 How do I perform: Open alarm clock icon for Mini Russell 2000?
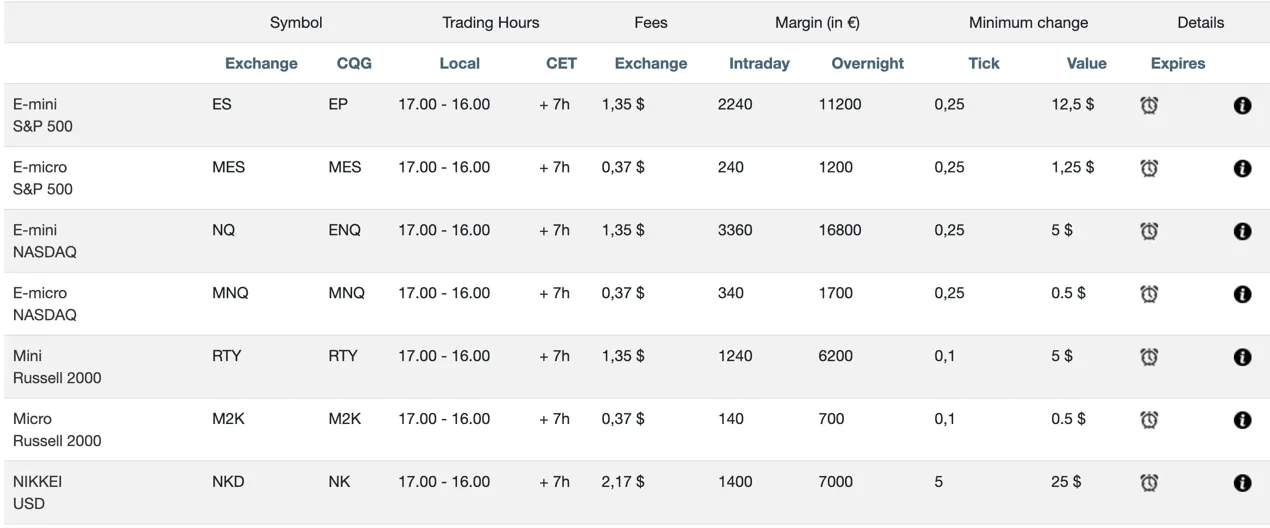[x=1149, y=357]
